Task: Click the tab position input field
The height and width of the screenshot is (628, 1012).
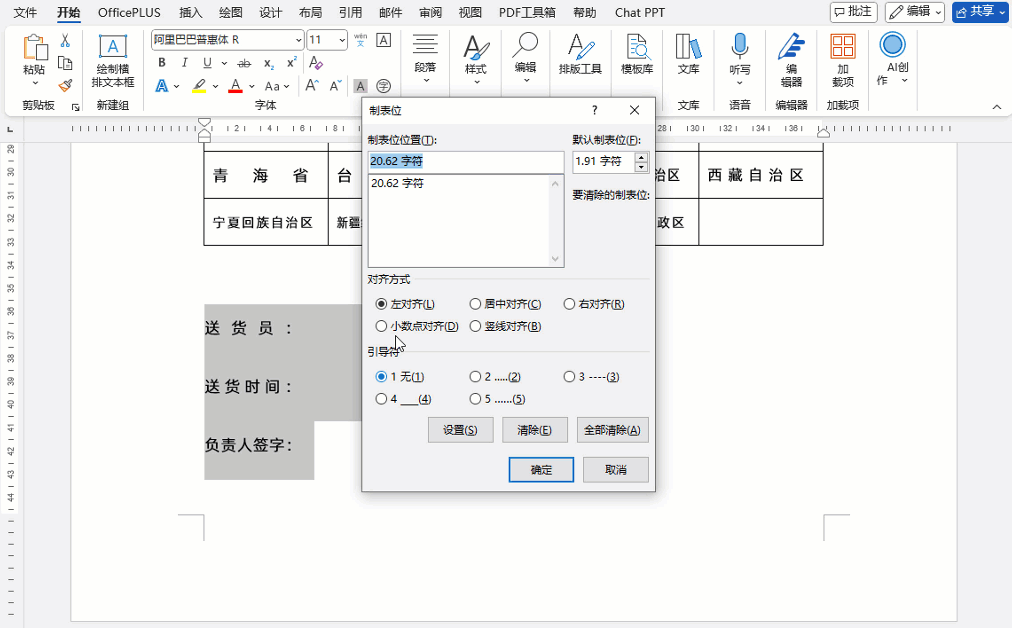Action: click(466, 161)
